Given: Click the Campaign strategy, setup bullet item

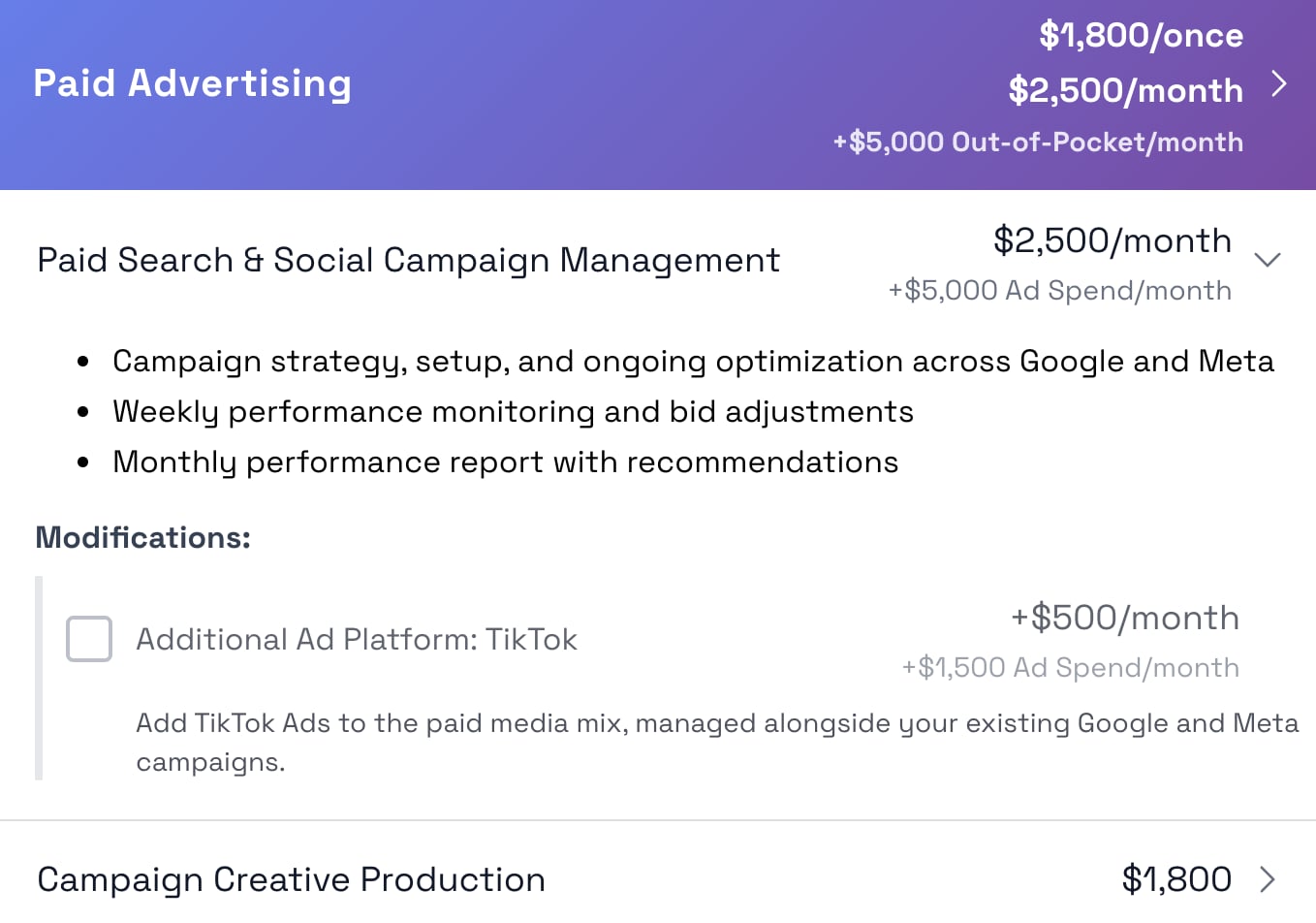Looking at the screenshot, I should [x=694, y=362].
